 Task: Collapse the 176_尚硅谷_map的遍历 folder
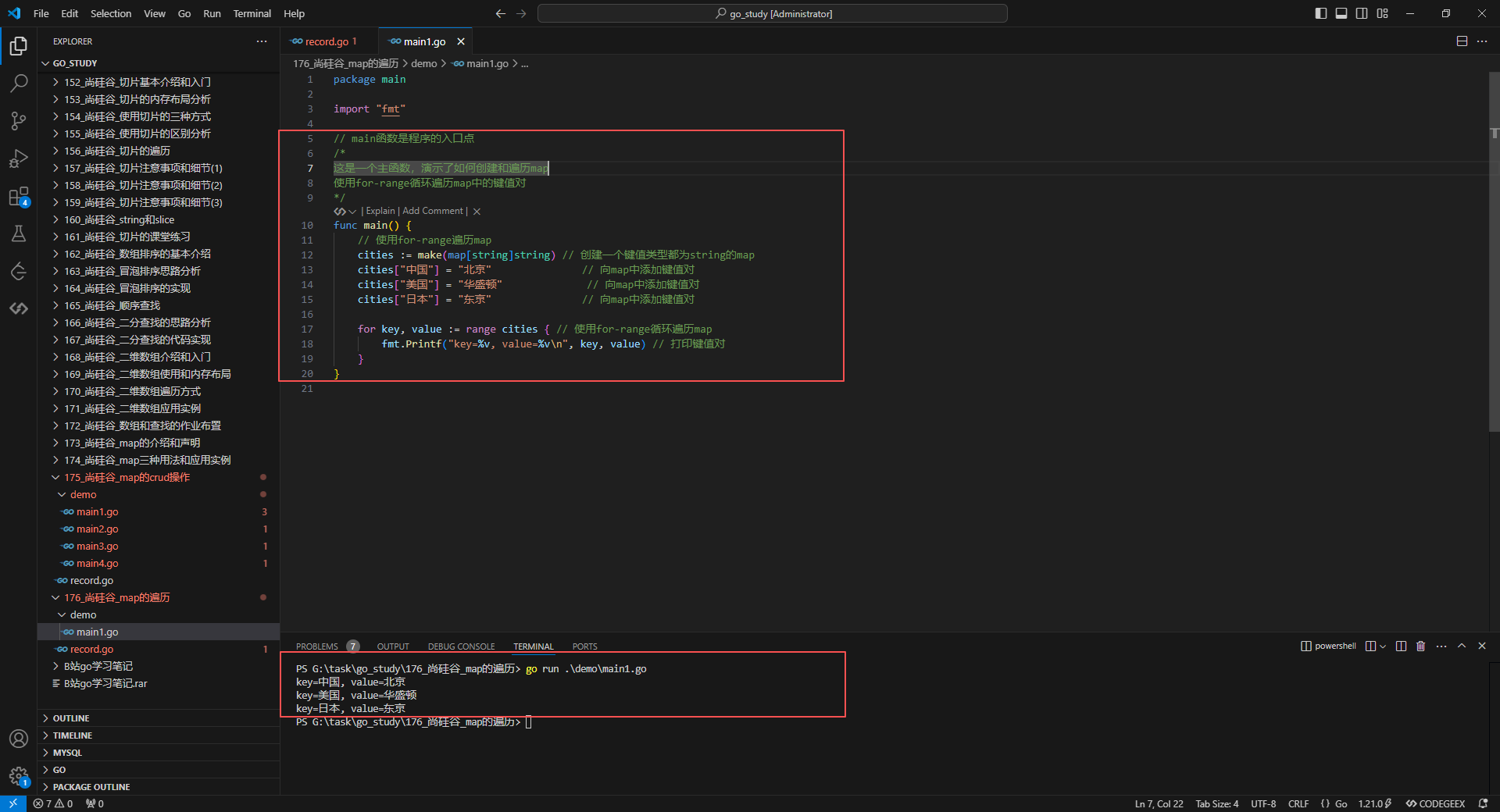click(x=159, y=597)
